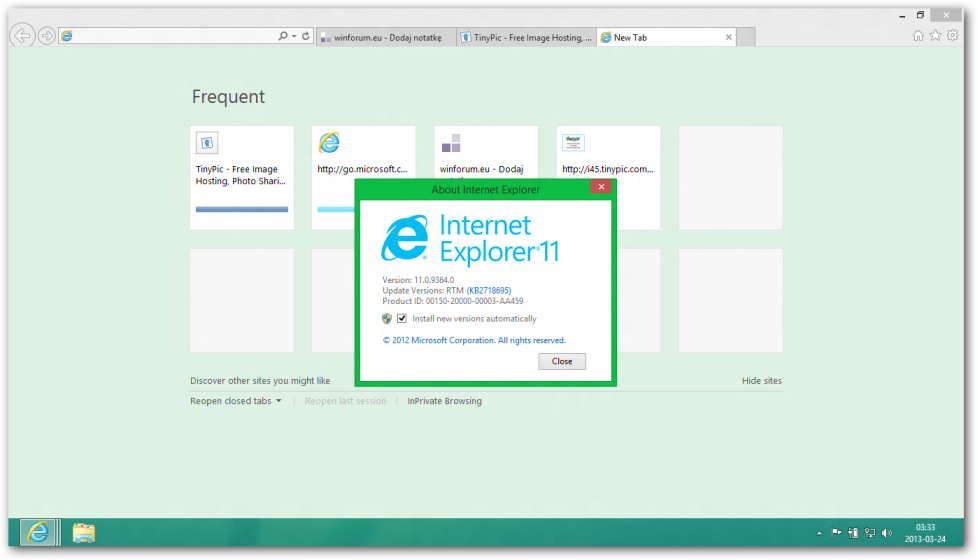Select the New Tab tab

(x=666, y=37)
